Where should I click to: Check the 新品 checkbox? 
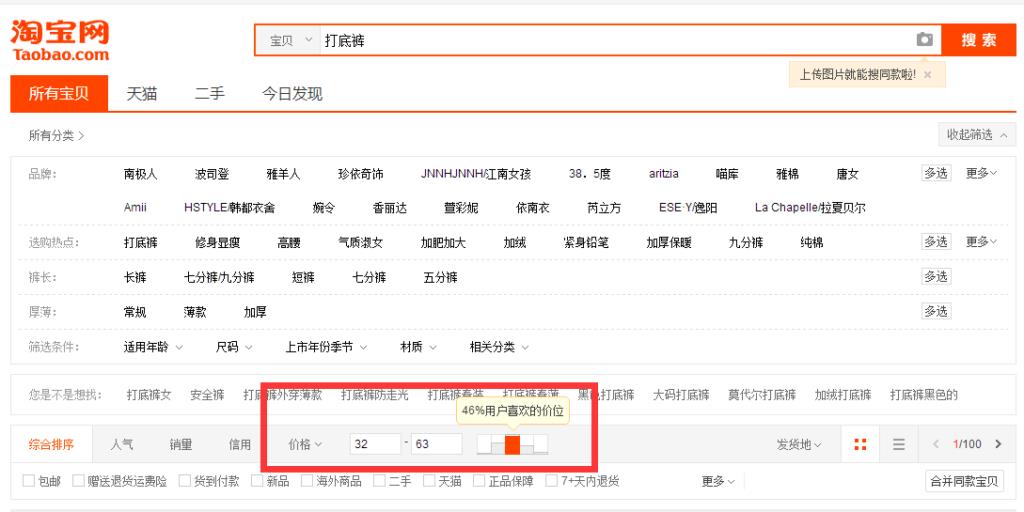[257, 481]
